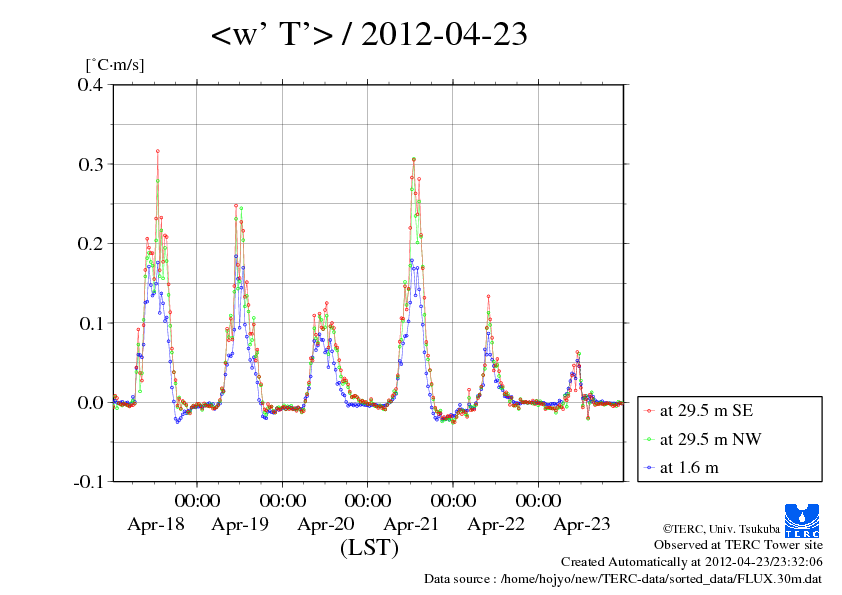Click the red marker for 29.5 m SE
This screenshot has width=842, height=595.
click(650, 411)
